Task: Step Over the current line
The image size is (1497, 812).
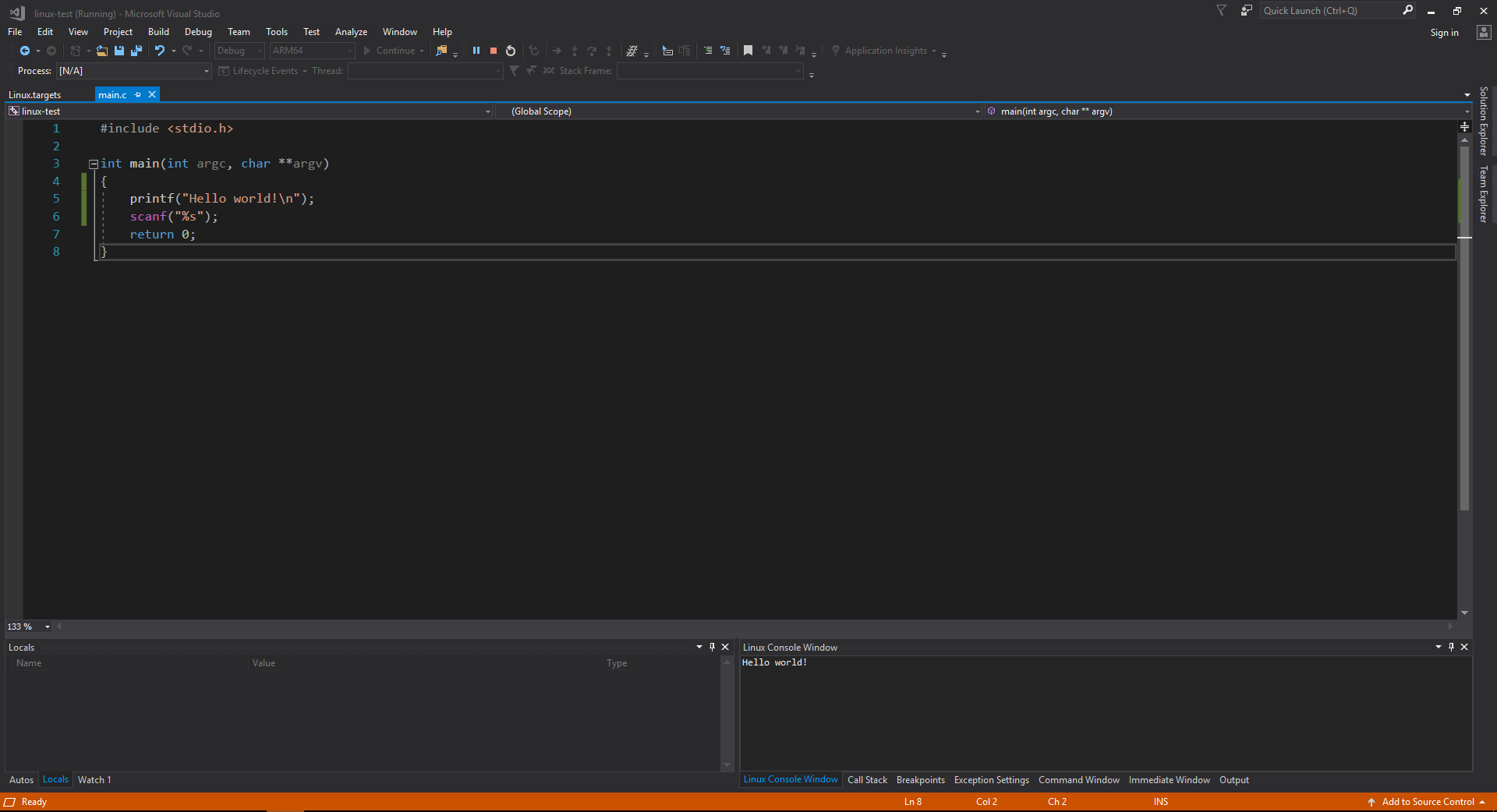Action: (593, 50)
